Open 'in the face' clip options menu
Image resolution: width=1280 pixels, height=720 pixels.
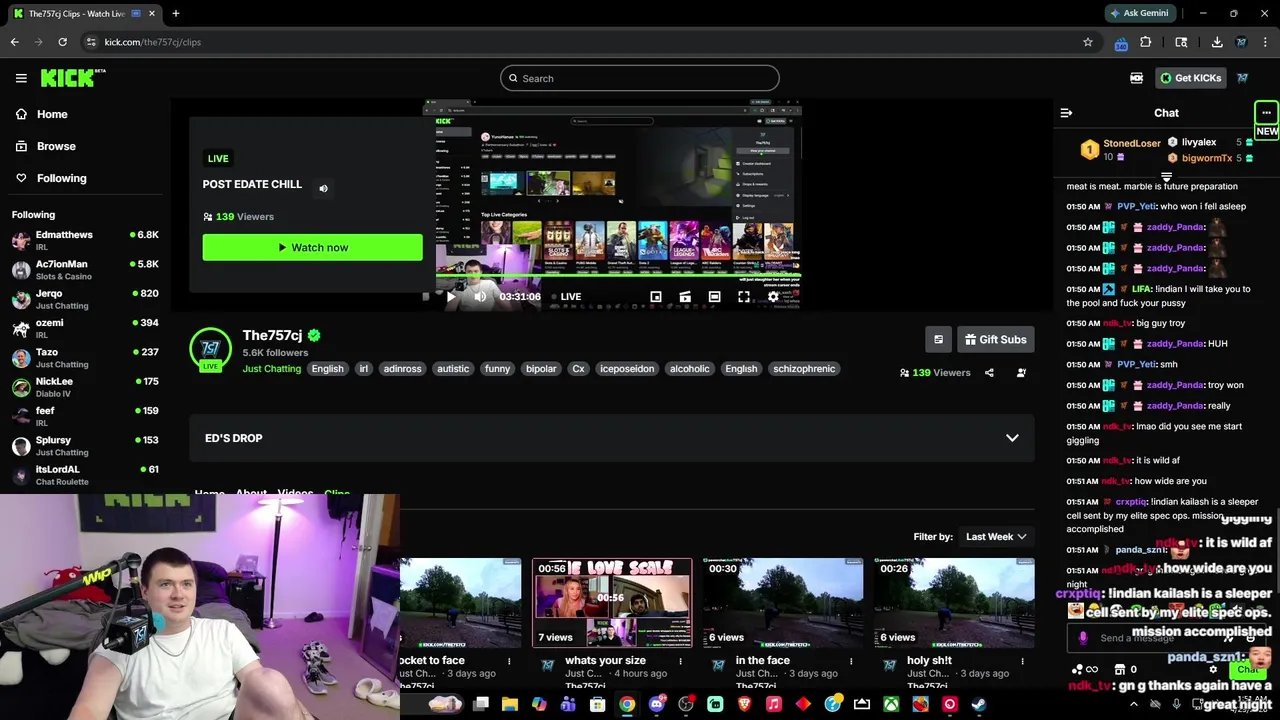point(851,661)
